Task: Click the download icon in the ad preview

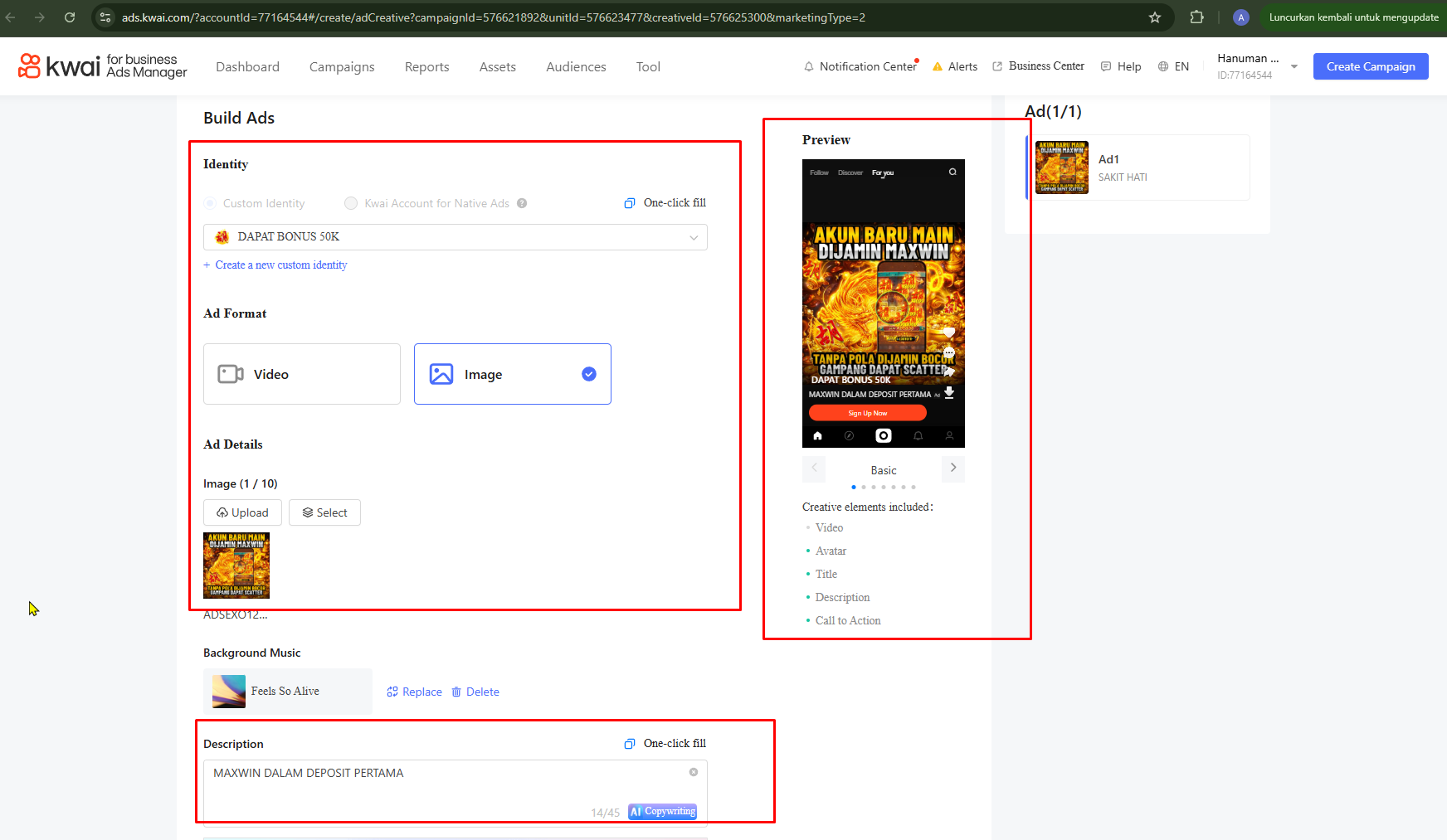Action: (x=949, y=393)
